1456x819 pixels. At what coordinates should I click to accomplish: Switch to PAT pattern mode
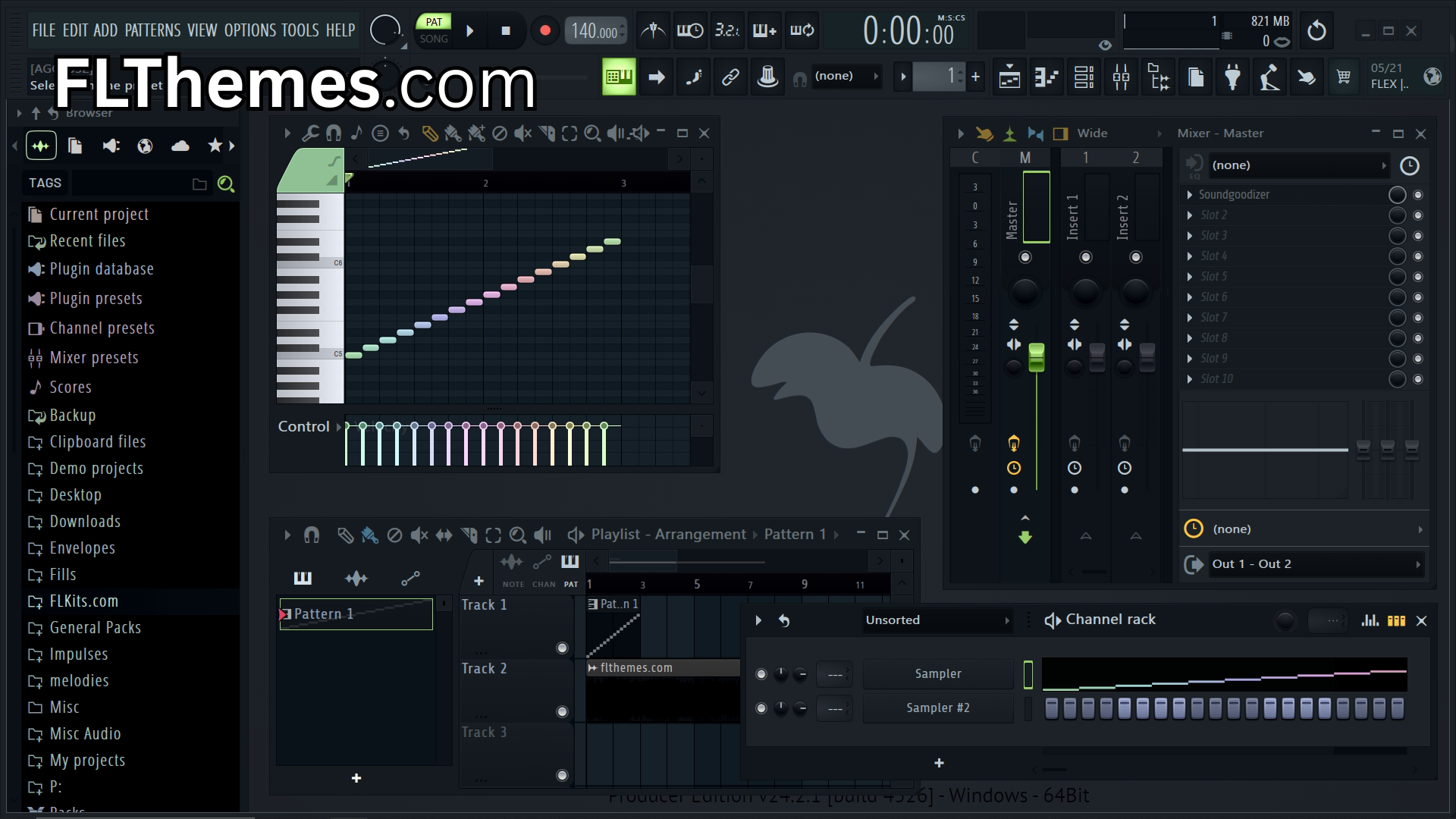click(x=434, y=22)
